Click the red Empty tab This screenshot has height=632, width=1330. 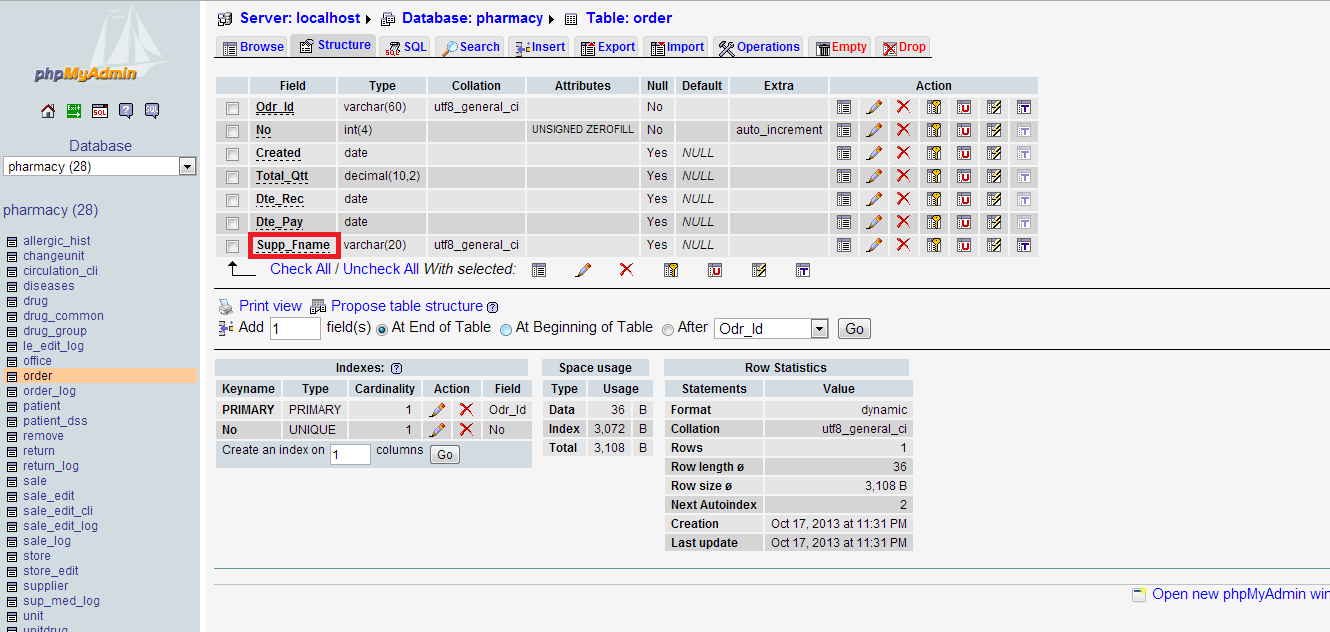click(x=841, y=46)
